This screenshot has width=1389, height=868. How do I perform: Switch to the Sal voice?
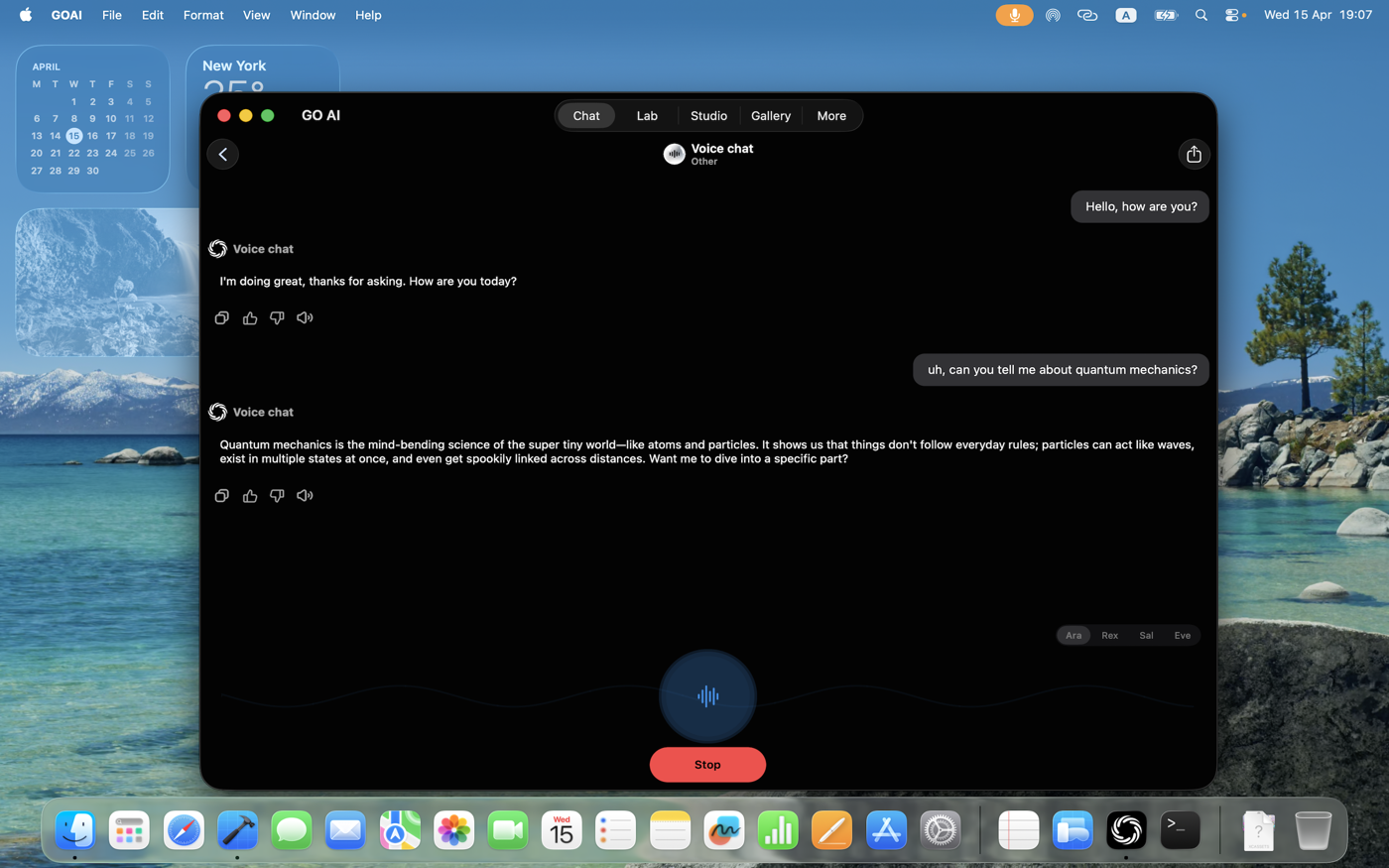click(1146, 635)
